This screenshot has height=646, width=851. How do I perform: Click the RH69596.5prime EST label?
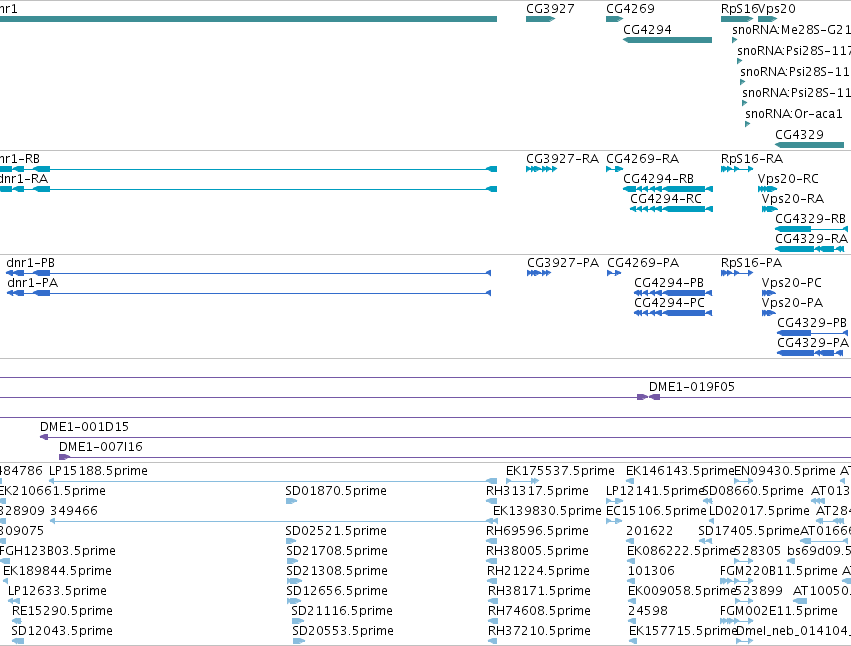[537, 531]
